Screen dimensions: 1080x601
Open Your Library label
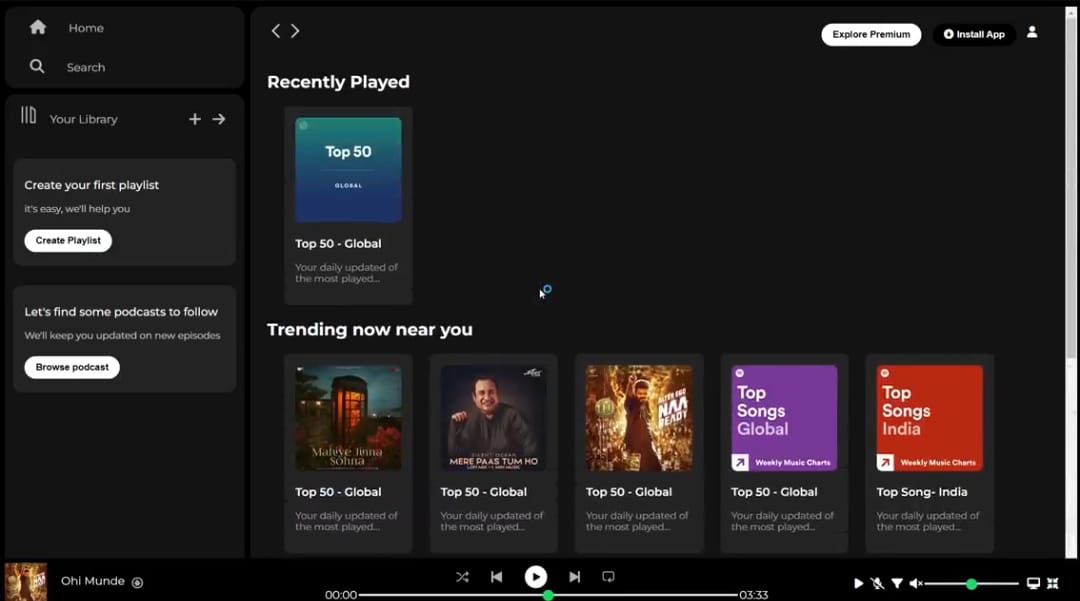coord(83,119)
